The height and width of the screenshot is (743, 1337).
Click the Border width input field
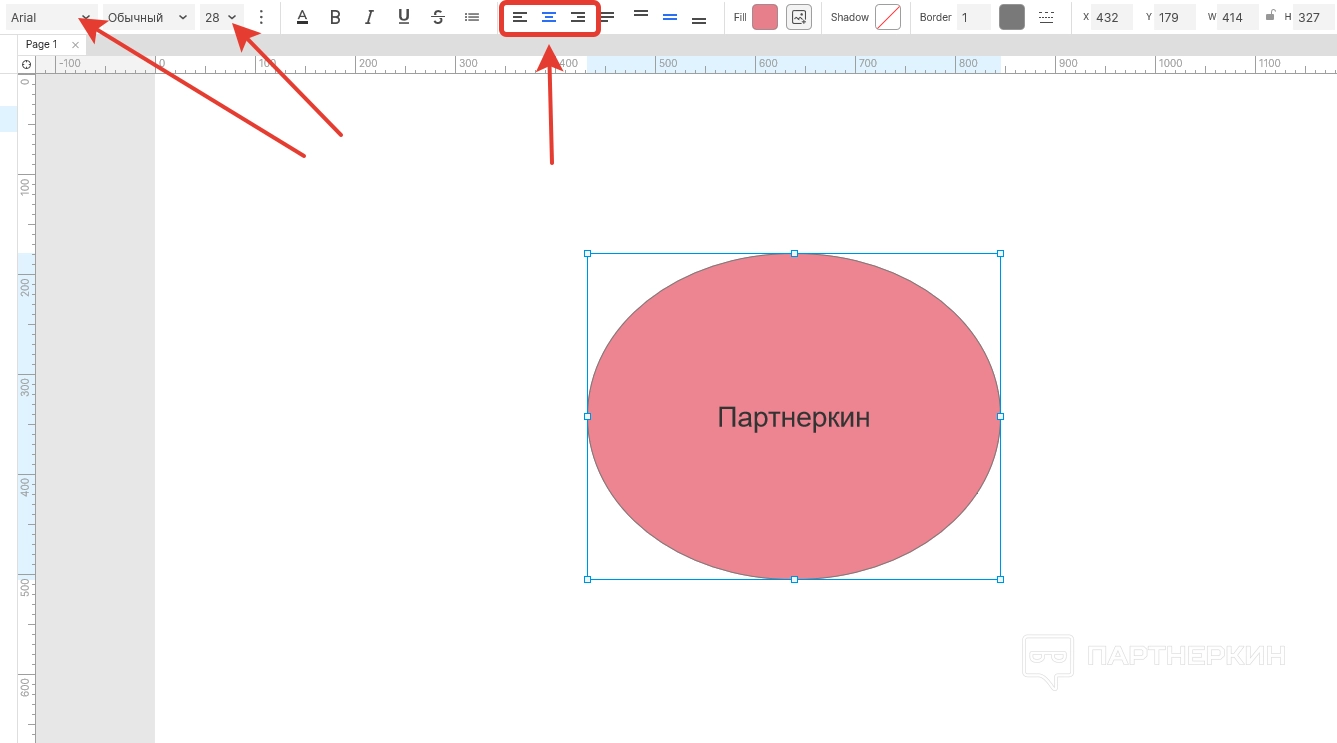pos(973,17)
